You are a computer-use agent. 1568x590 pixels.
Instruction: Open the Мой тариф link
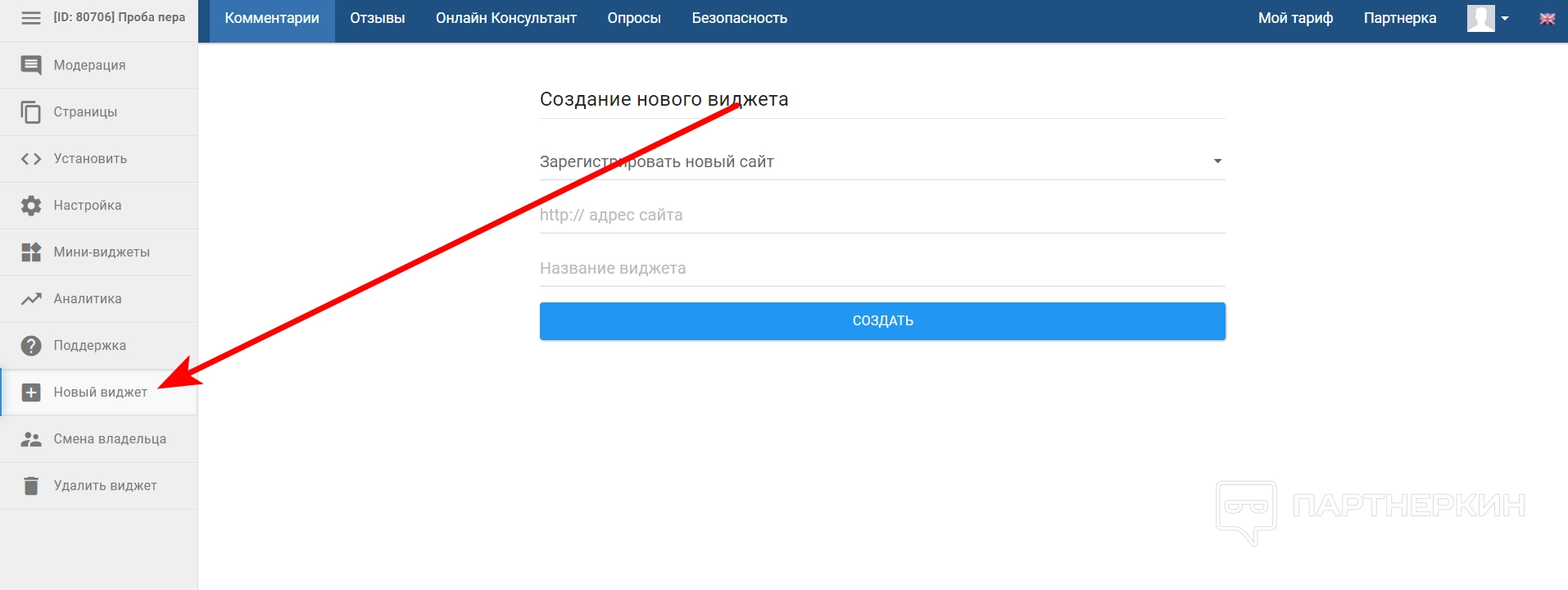click(x=1295, y=18)
